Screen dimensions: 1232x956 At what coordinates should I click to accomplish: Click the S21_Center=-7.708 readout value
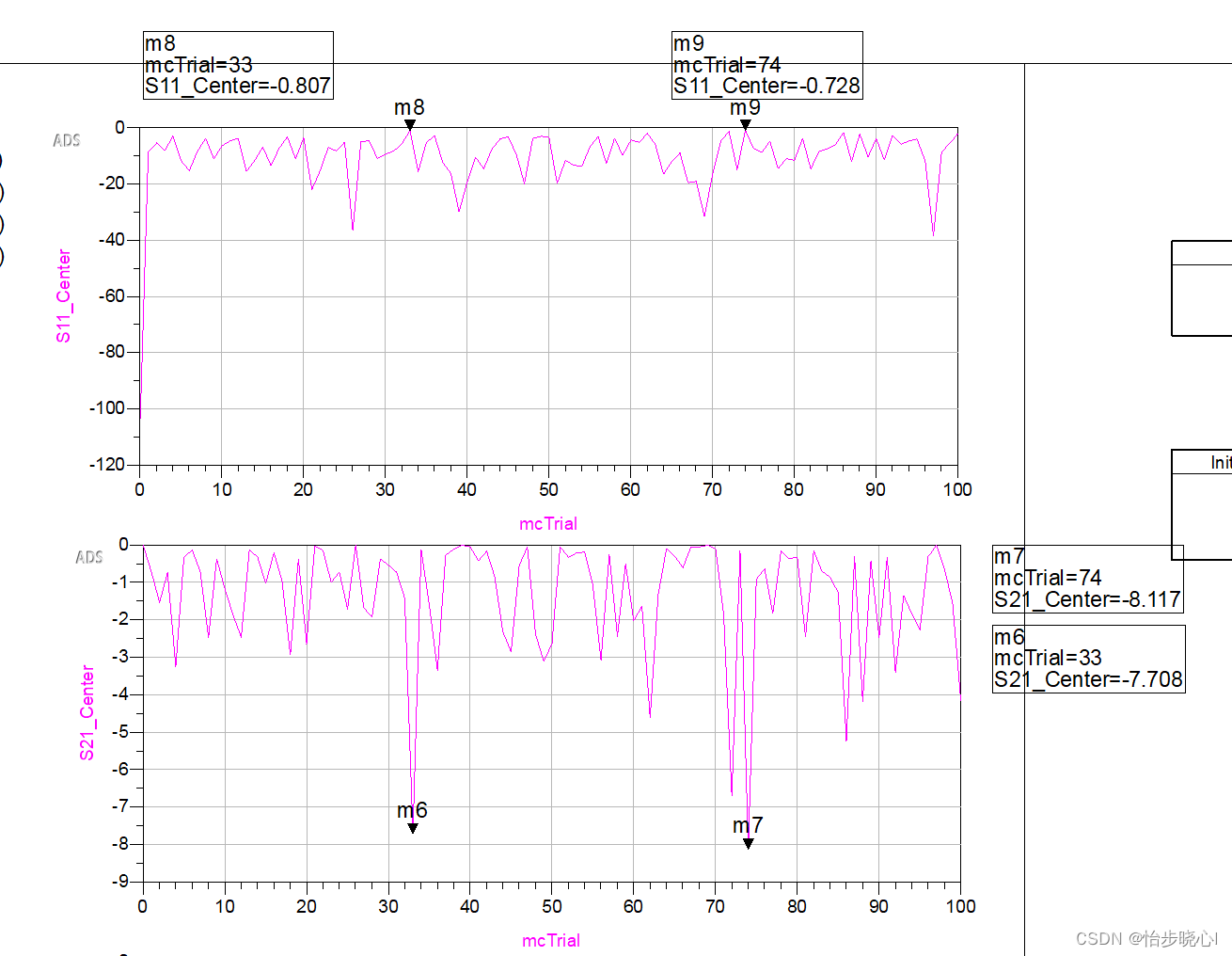[x=1088, y=679]
